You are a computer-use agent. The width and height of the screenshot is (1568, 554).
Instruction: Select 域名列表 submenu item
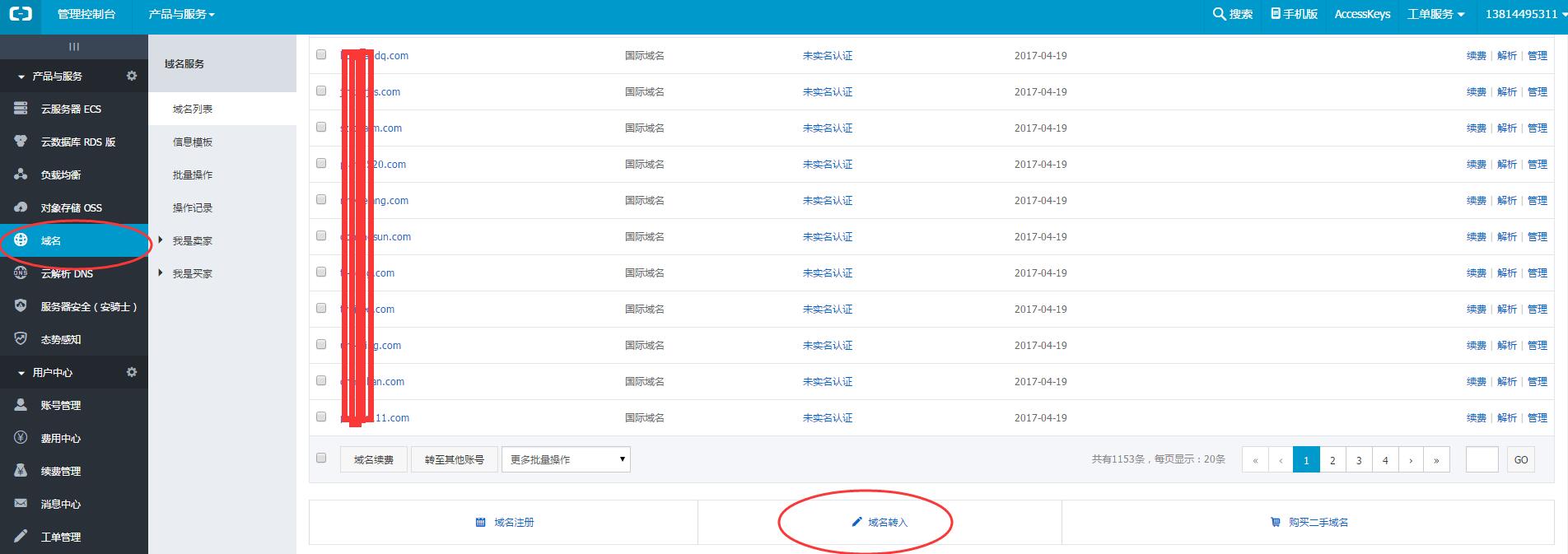point(222,109)
